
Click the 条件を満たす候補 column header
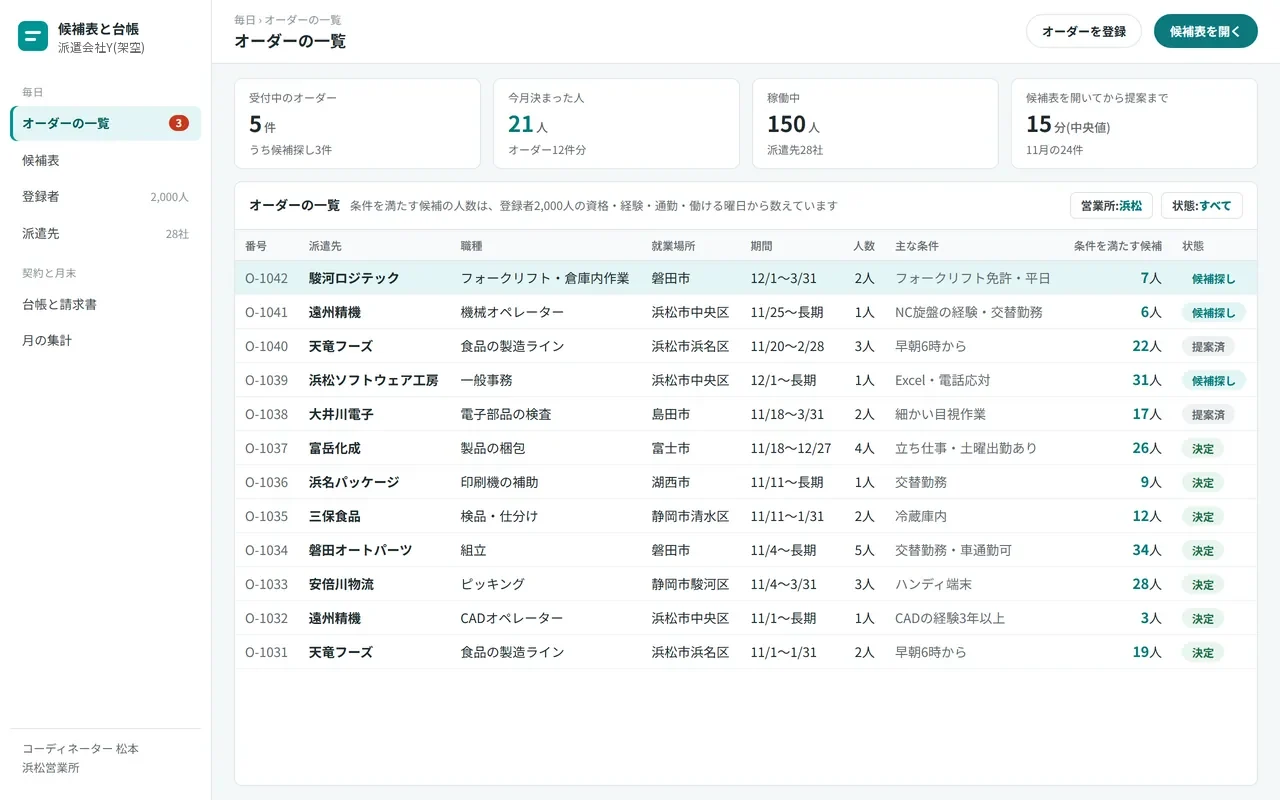pyautogui.click(x=1118, y=246)
